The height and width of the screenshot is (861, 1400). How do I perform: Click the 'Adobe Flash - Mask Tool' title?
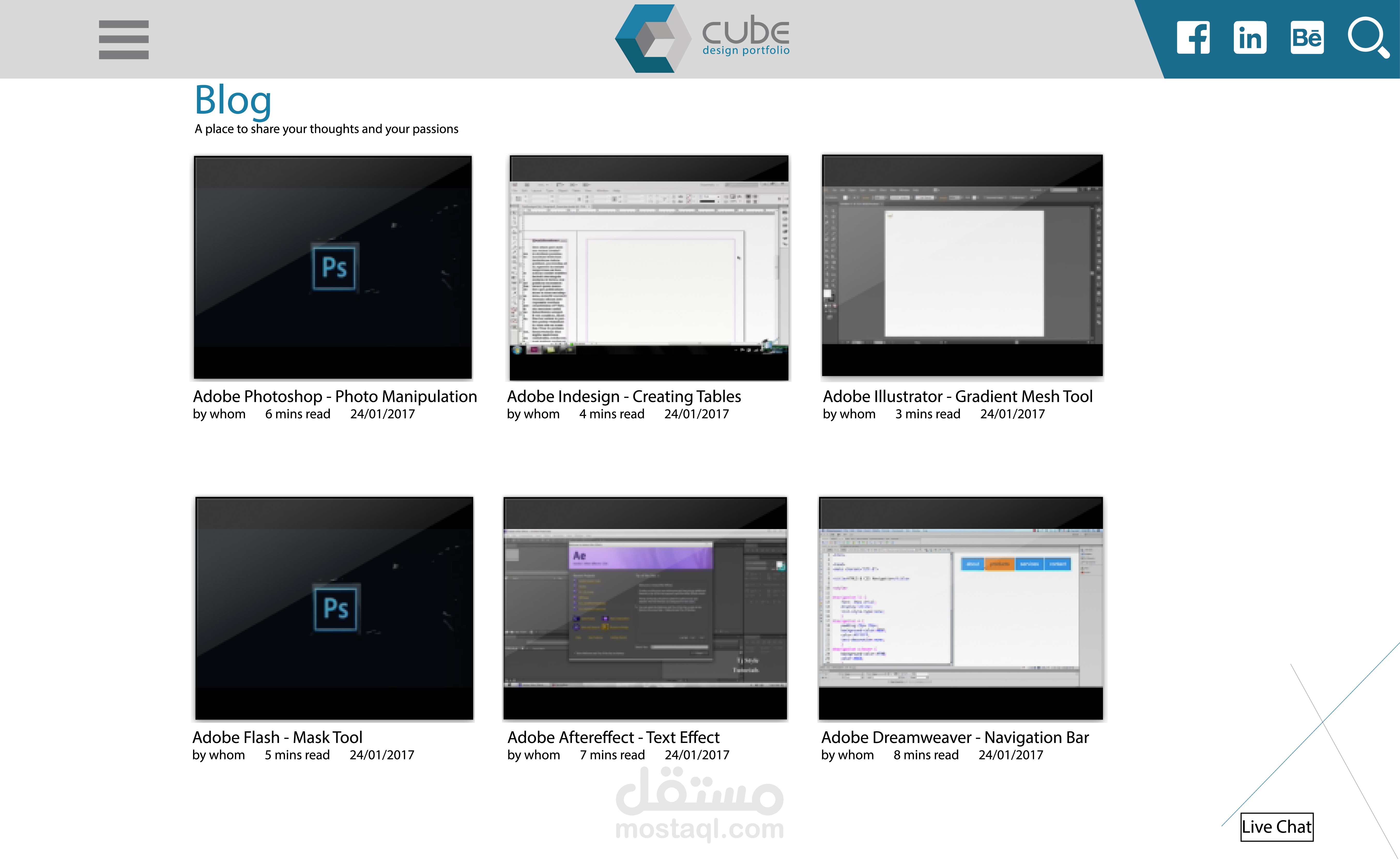pos(277,738)
